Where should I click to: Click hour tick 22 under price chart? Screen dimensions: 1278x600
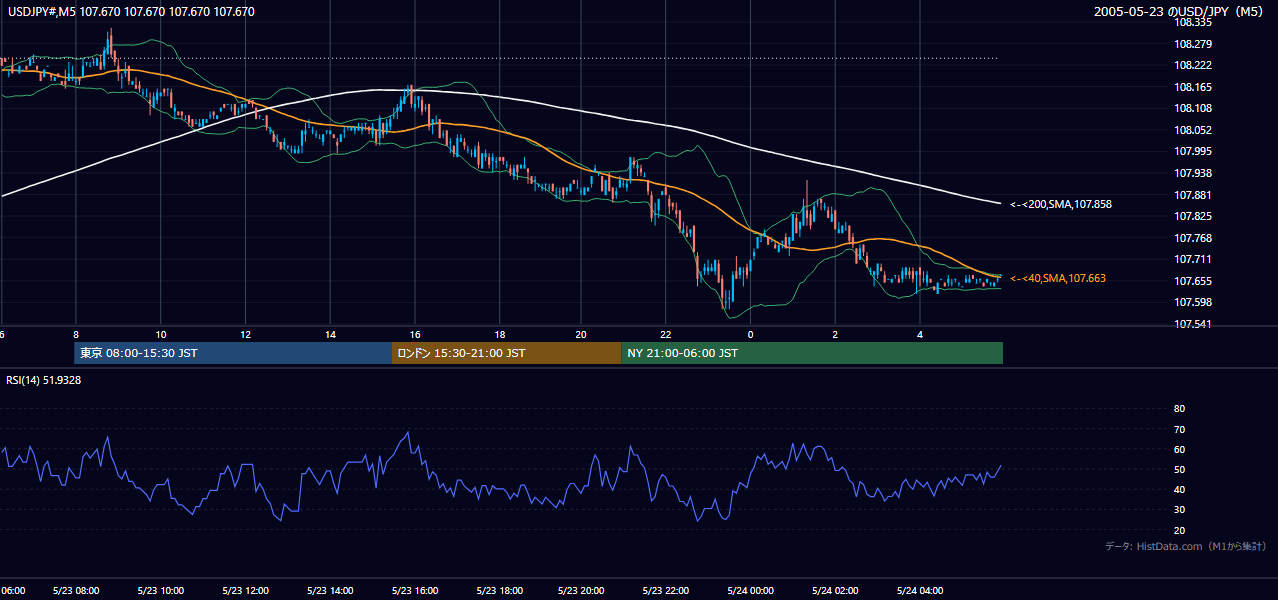665,333
